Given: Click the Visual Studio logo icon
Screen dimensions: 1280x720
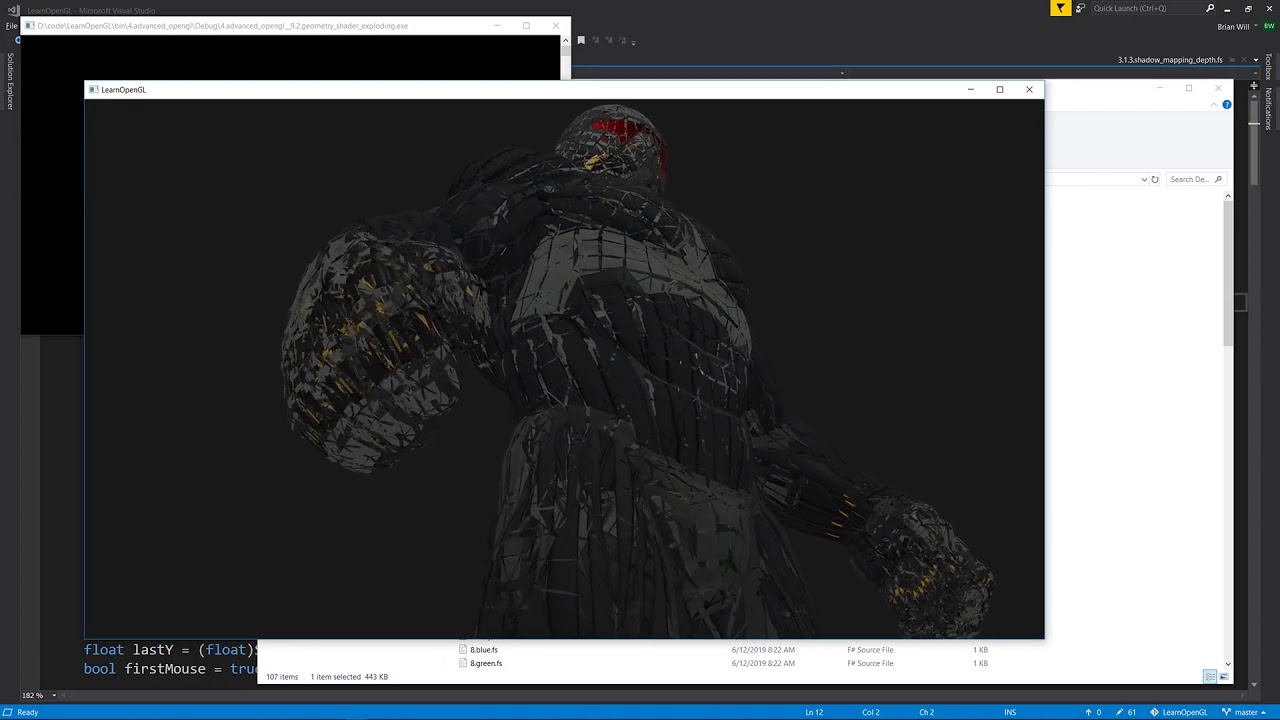Looking at the screenshot, I should 13,10.
